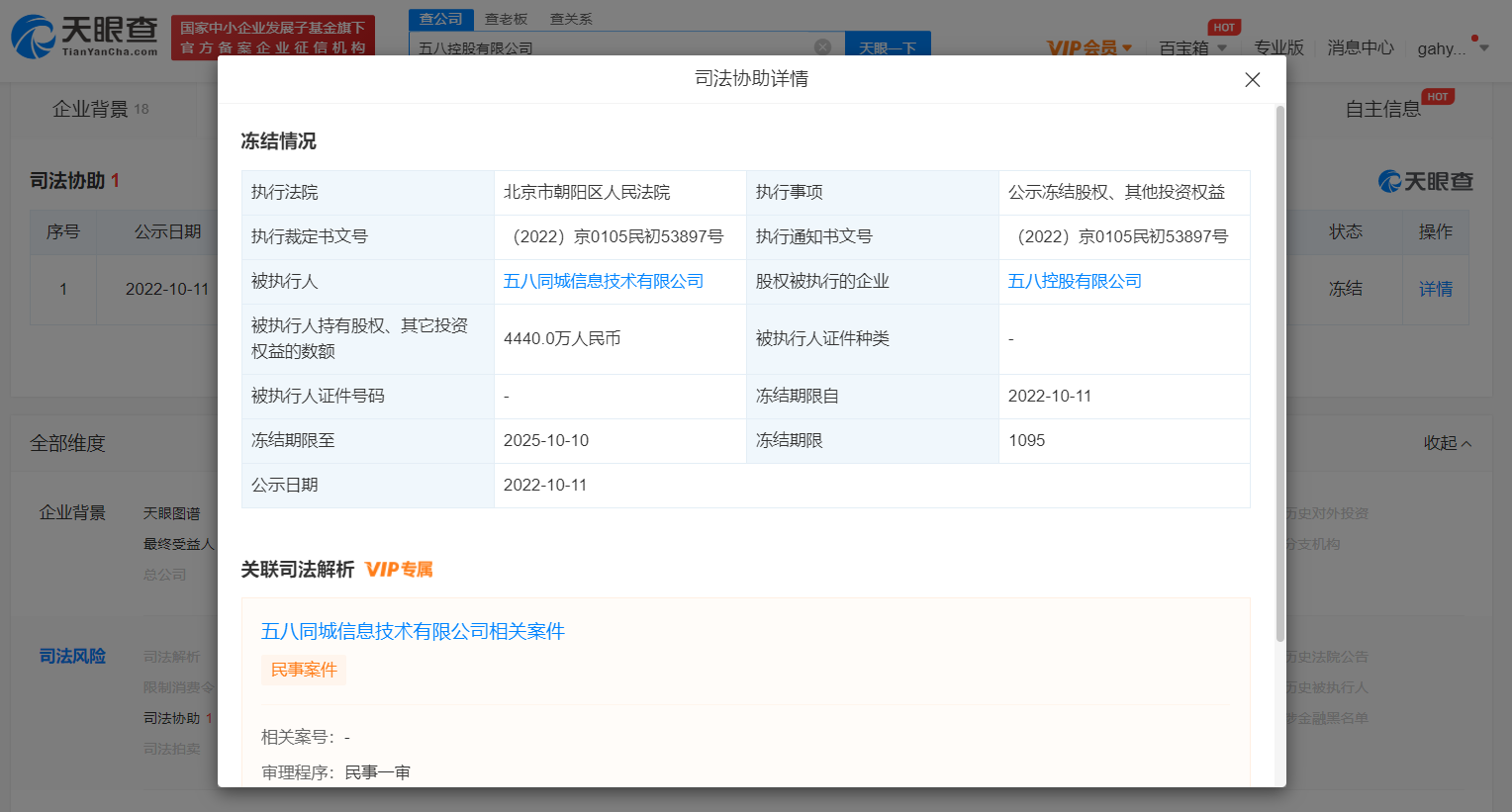Click the court name 北京市朝阳区人民法院
Viewport: 1512px width, 812px height.
(587, 192)
